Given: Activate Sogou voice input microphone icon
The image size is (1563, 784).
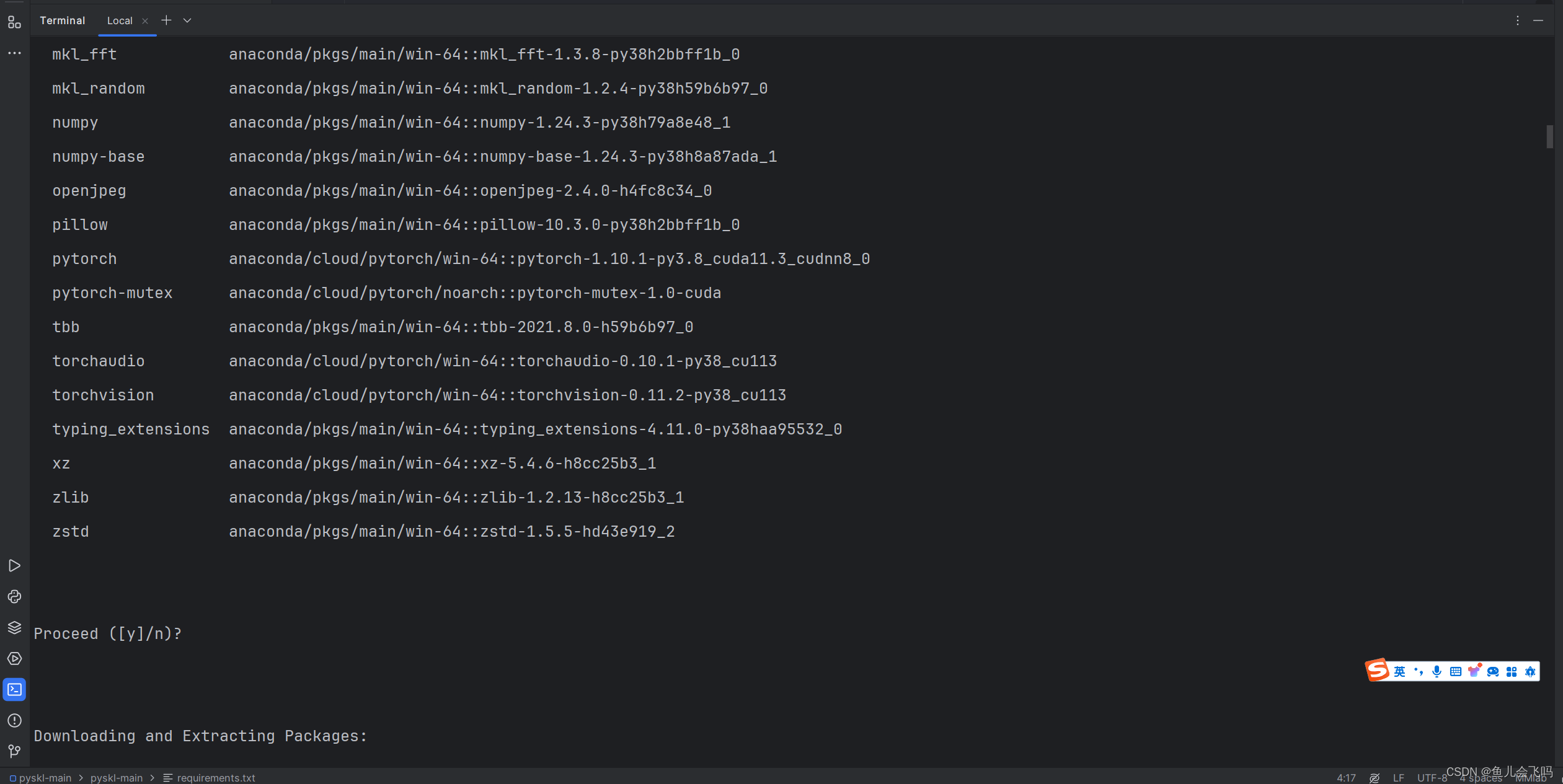Looking at the screenshot, I should 1437,671.
